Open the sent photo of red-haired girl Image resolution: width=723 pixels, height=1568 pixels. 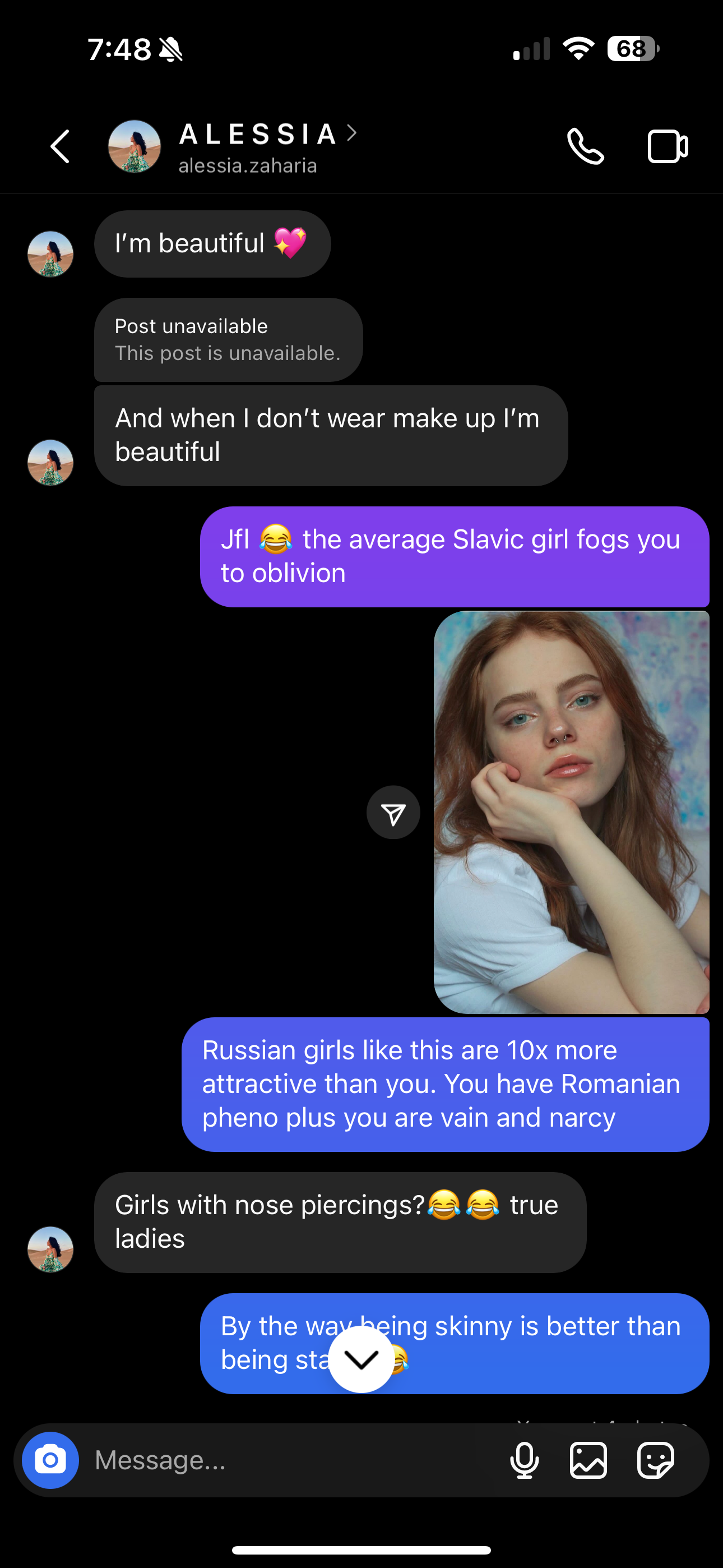point(572,813)
